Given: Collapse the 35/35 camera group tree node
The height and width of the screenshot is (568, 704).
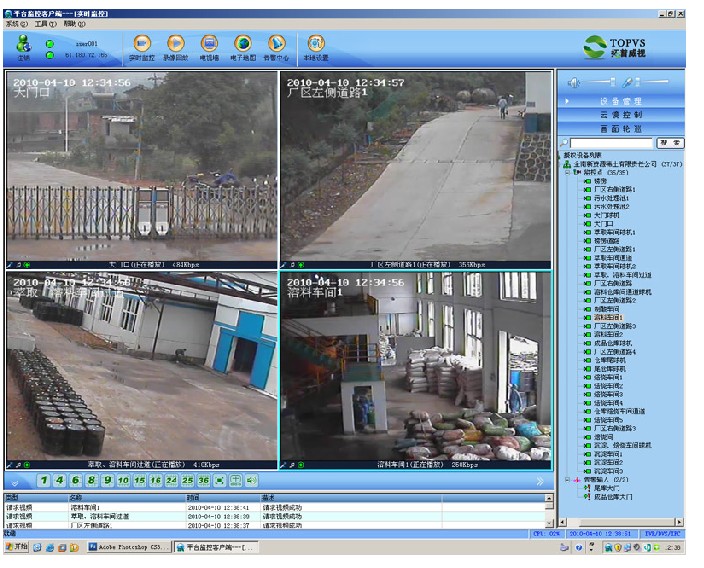Looking at the screenshot, I should pos(569,172).
